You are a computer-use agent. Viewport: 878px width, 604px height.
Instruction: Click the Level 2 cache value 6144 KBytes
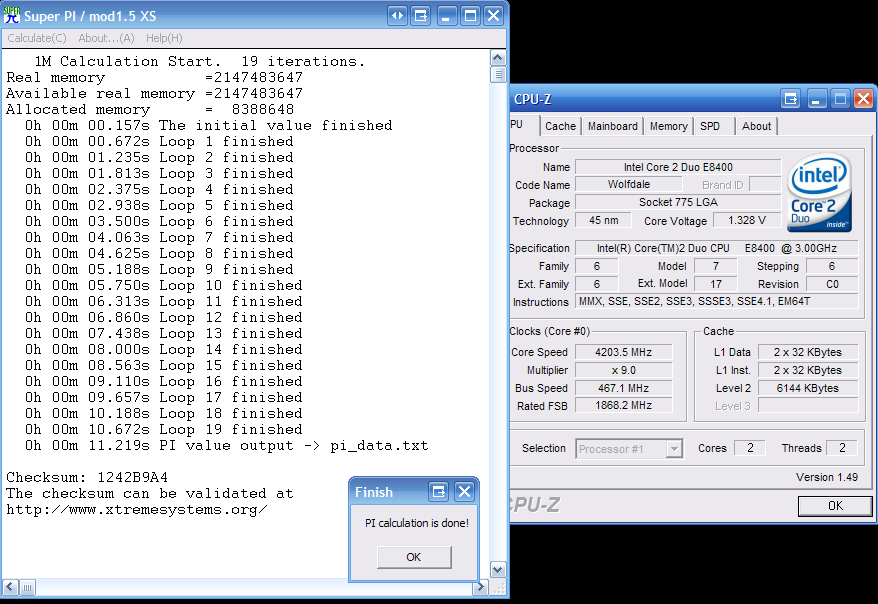pyautogui.click(x=808, y=388)
